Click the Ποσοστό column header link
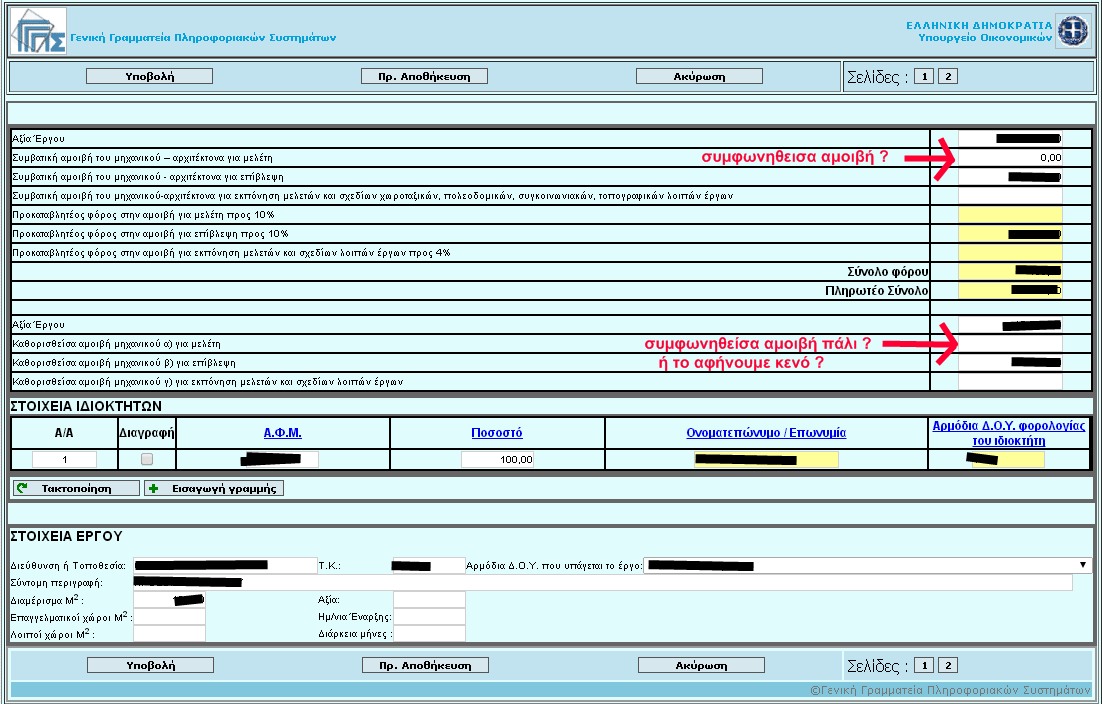This screenshot has width=1102, height=704. tap(497, 433)
